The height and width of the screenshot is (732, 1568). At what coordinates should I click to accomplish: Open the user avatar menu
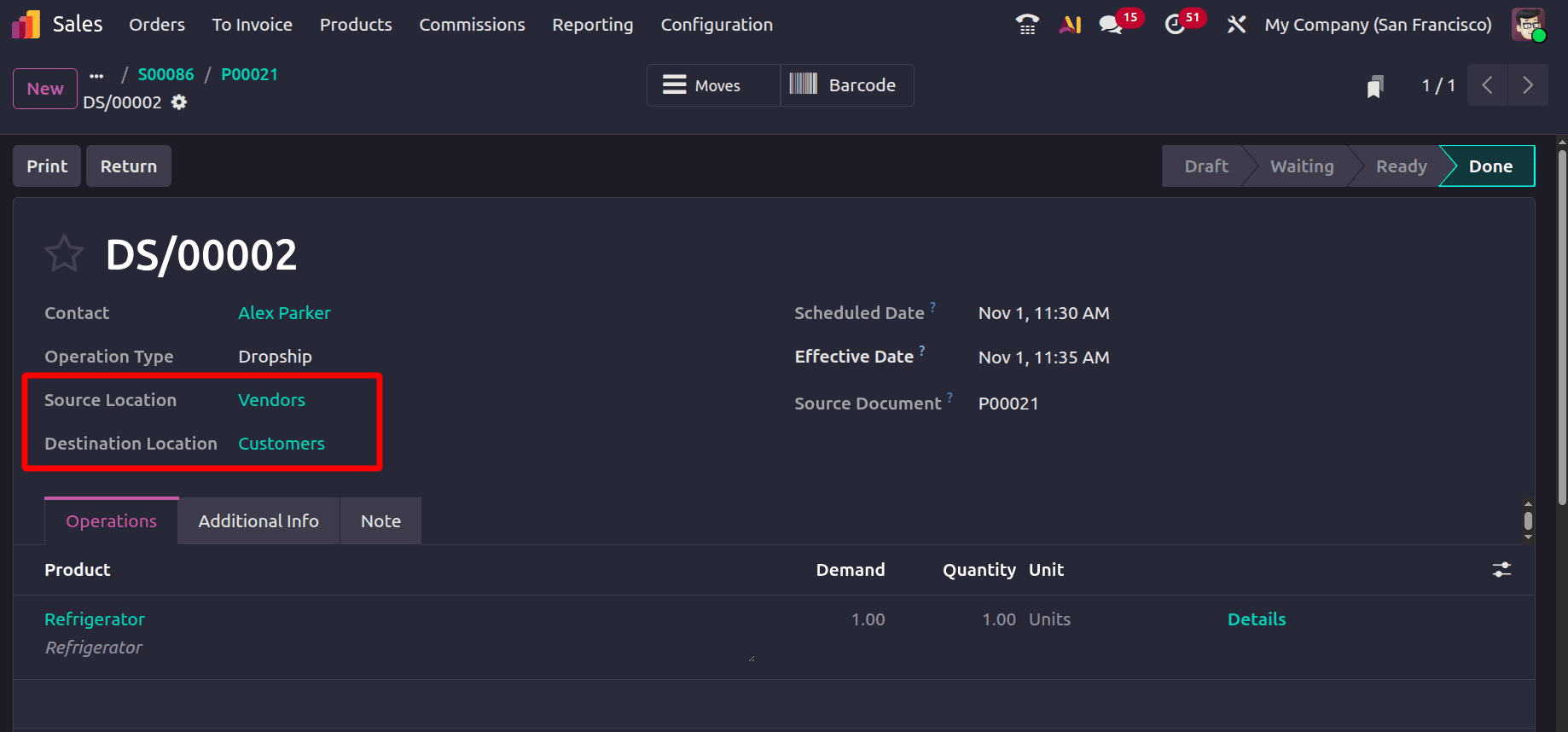point(1528,25)
